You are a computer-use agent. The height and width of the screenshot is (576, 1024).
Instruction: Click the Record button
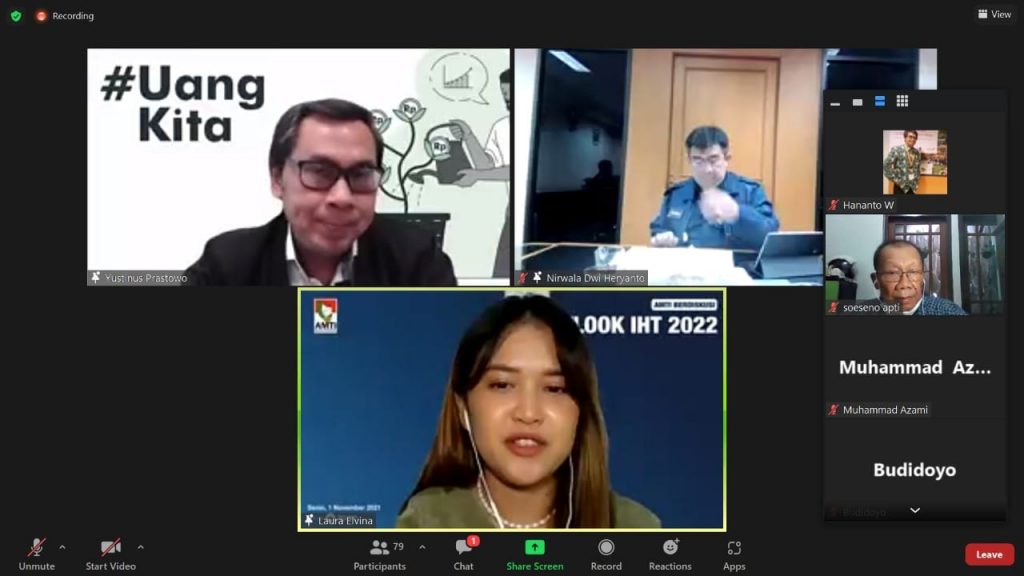point(606,554)
